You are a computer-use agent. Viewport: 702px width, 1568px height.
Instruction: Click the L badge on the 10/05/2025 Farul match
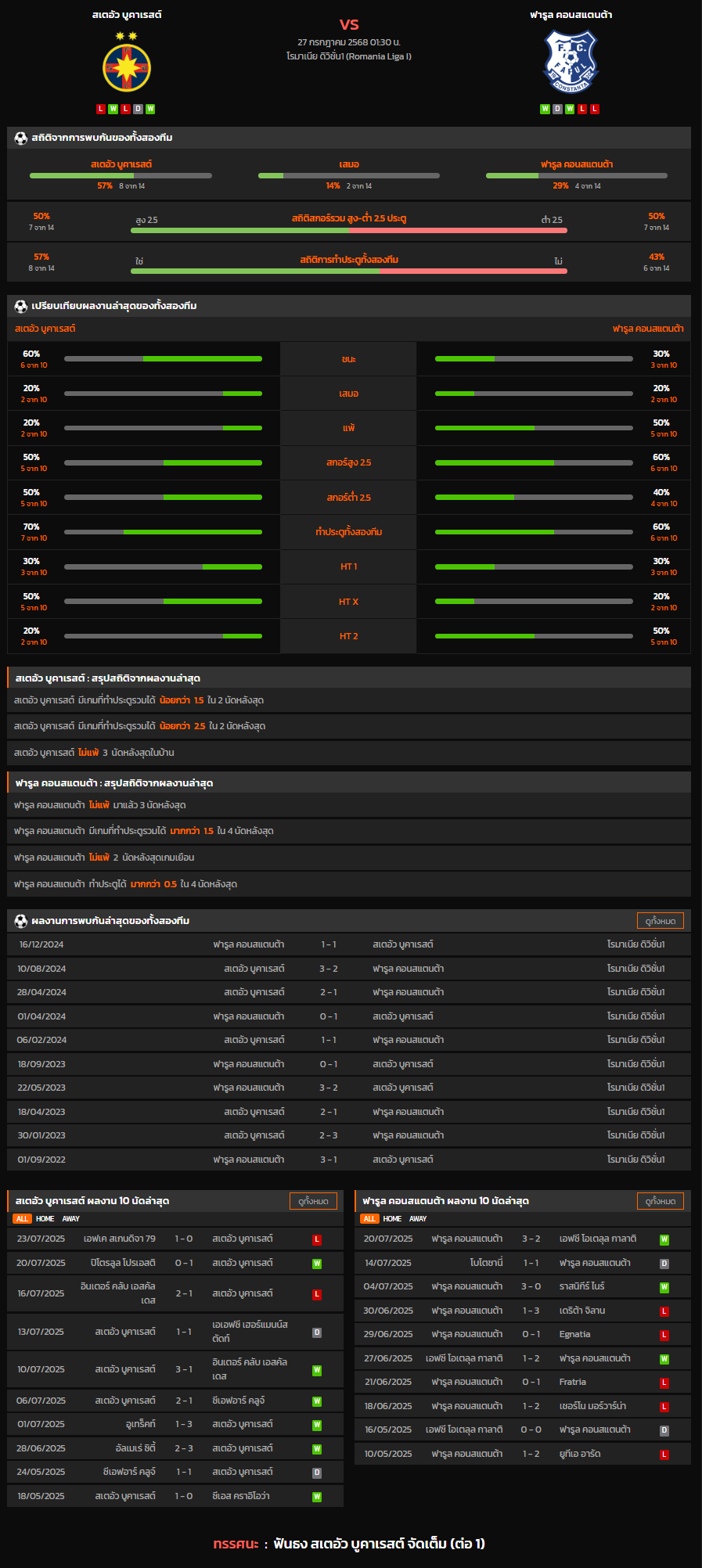[x=664, y=1455]
